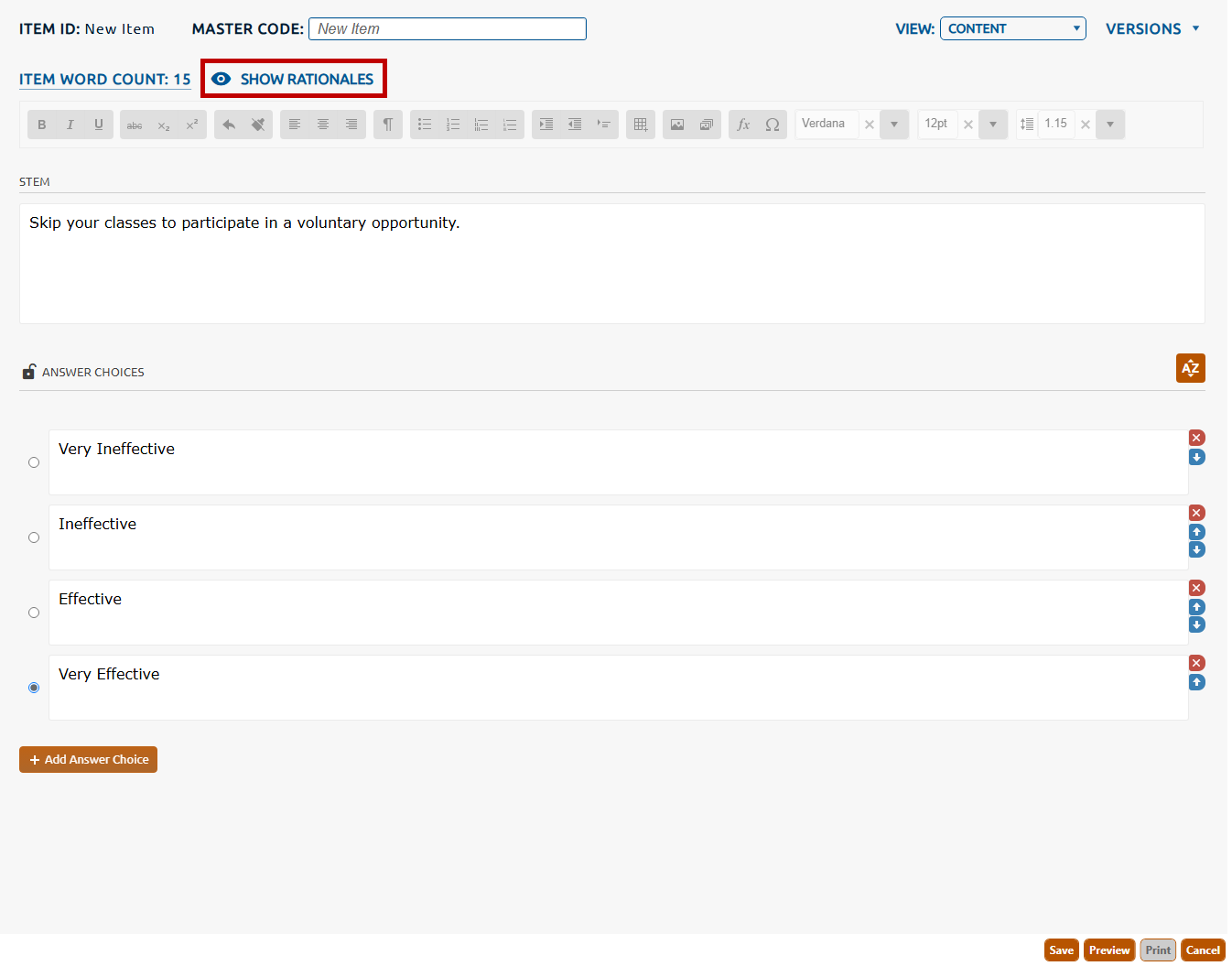Open the View CONTENT dropdown
1232x966 pixels.
tap(1012, 28)
